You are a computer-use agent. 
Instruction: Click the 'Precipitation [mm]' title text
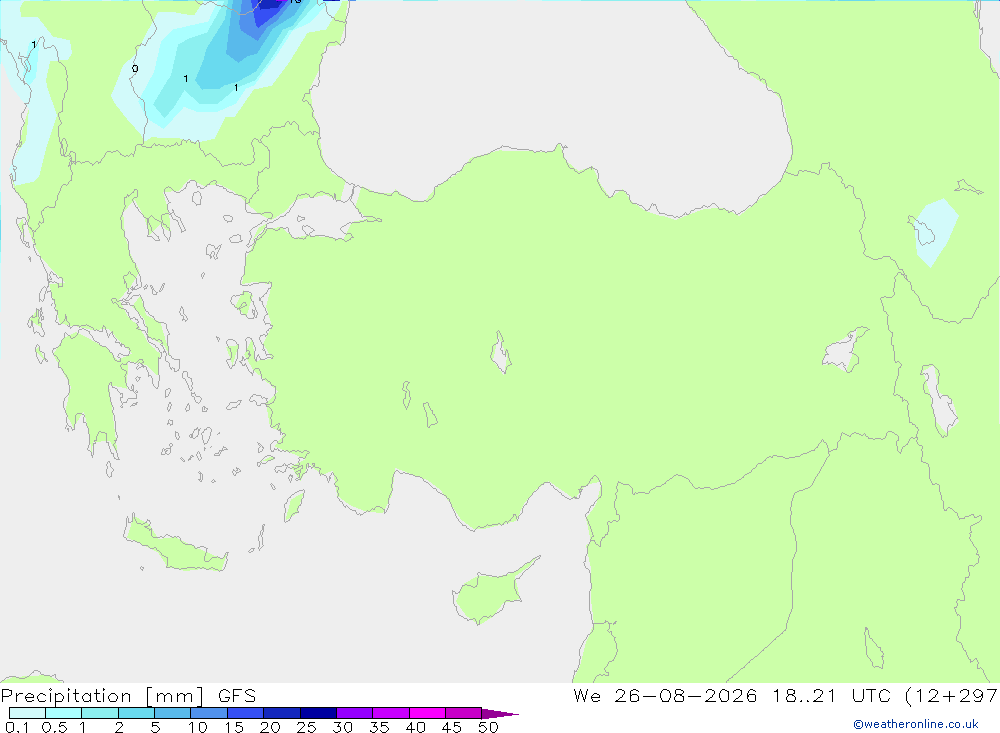102,696
